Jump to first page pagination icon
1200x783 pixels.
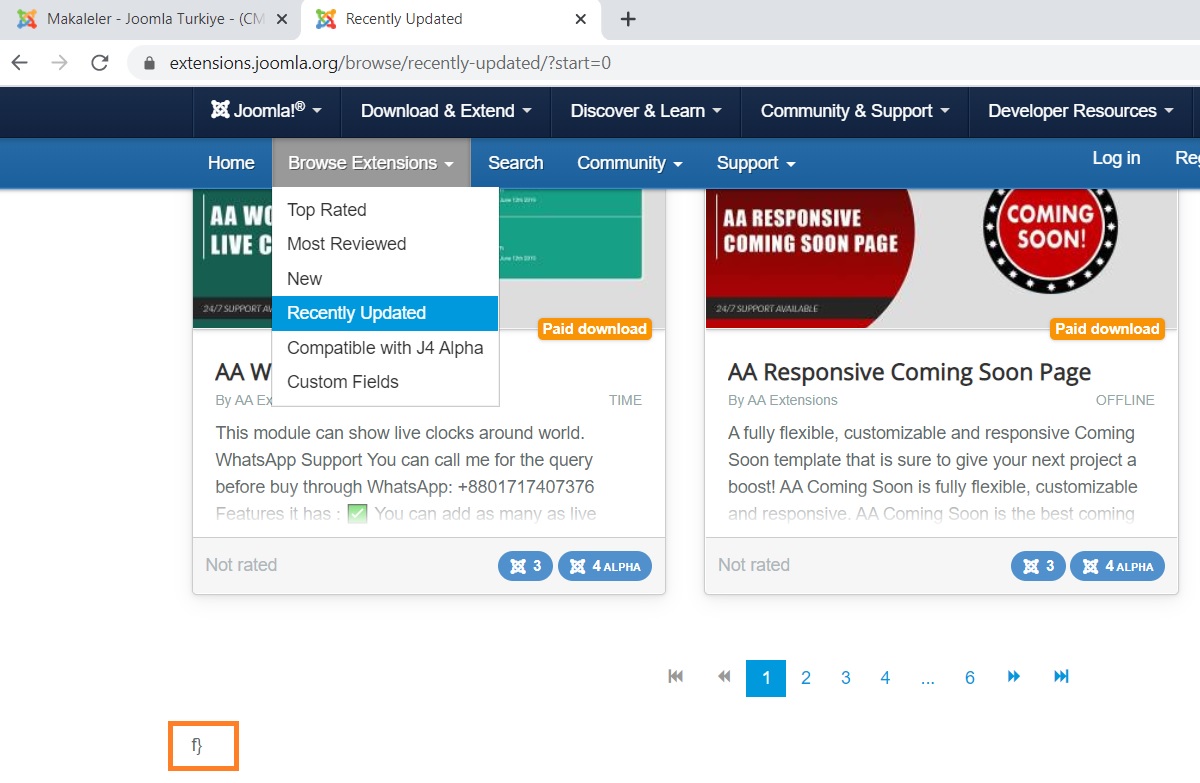(676, 677)
